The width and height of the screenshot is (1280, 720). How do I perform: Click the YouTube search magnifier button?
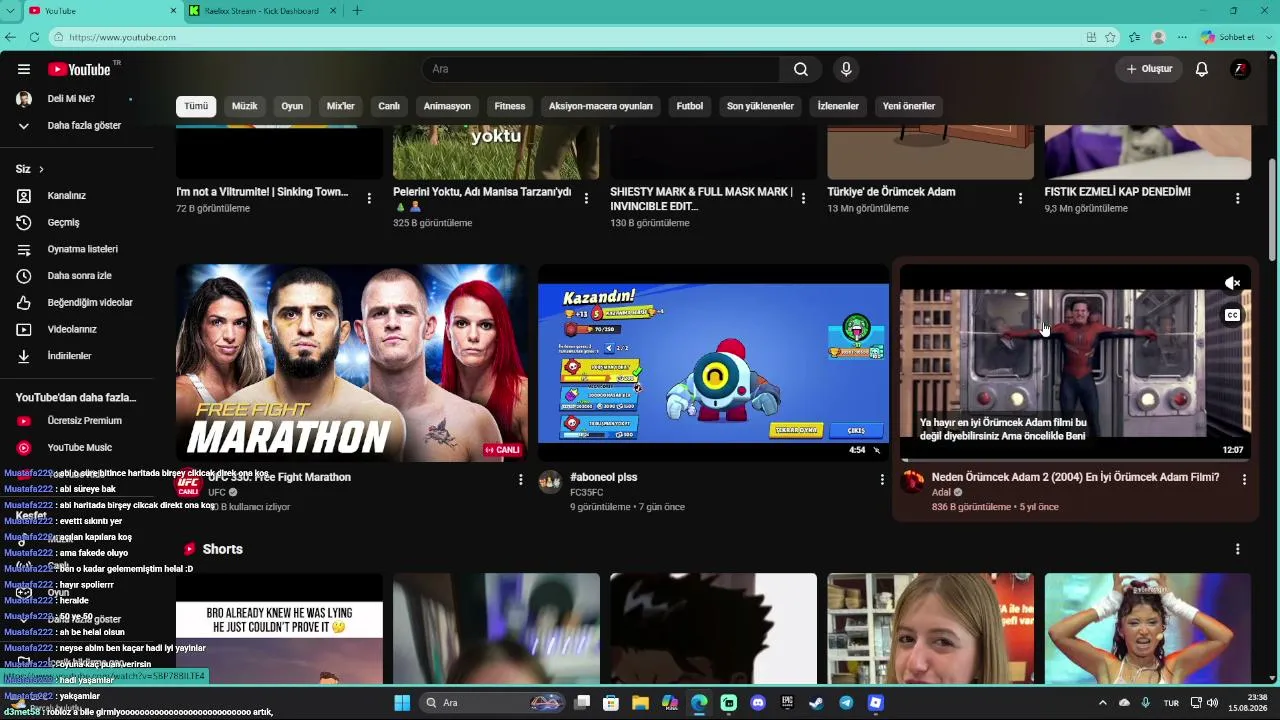pos(801,69)
